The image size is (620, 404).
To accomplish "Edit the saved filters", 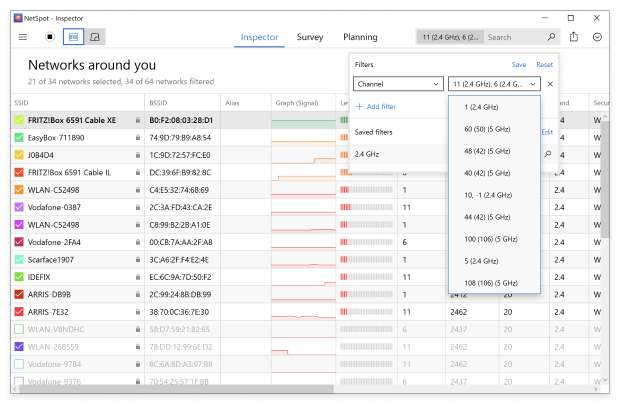I will 547,132.
